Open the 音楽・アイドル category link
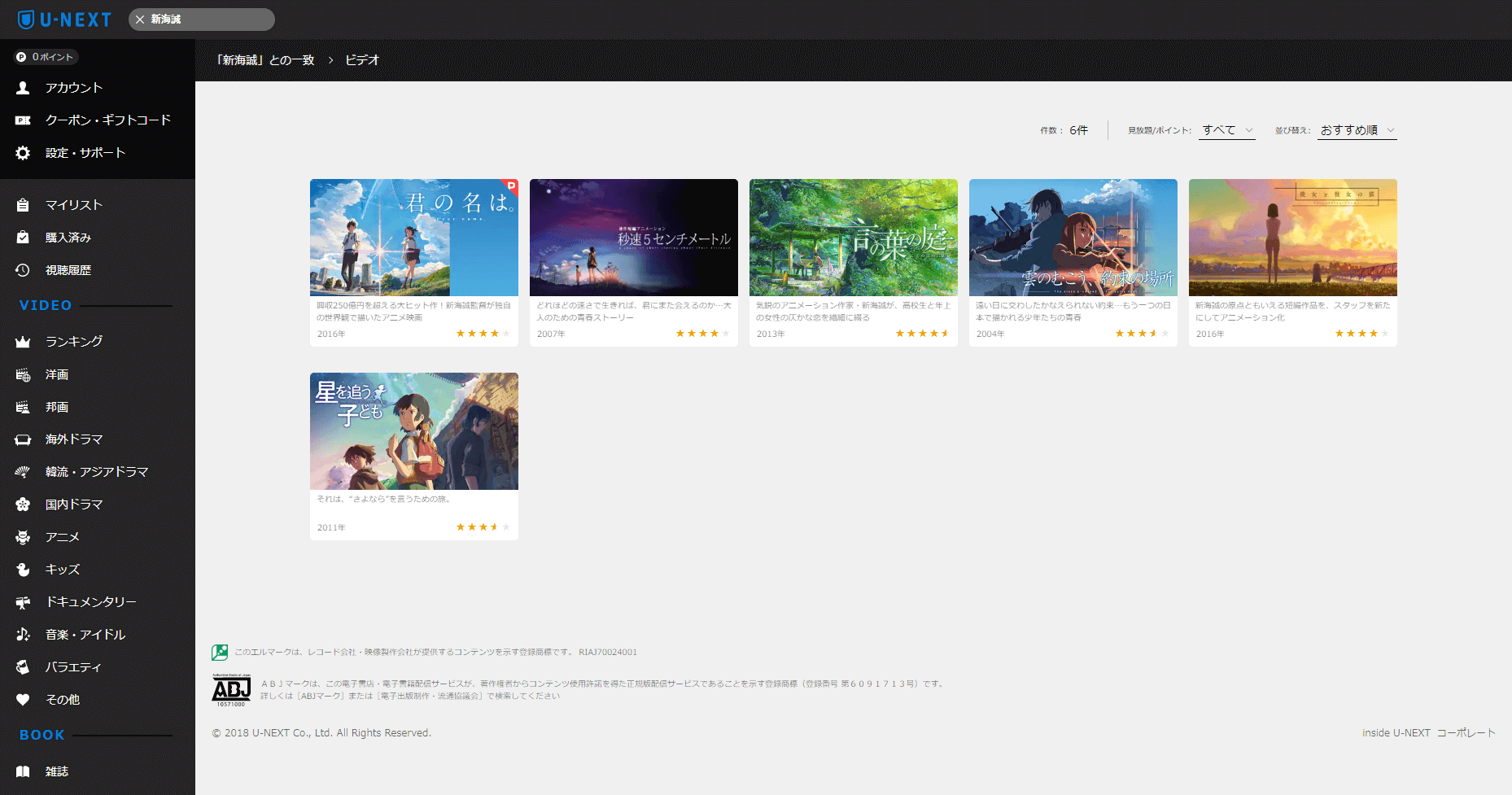The height and width of the screenshot is (795, 1512). point(85,635)
